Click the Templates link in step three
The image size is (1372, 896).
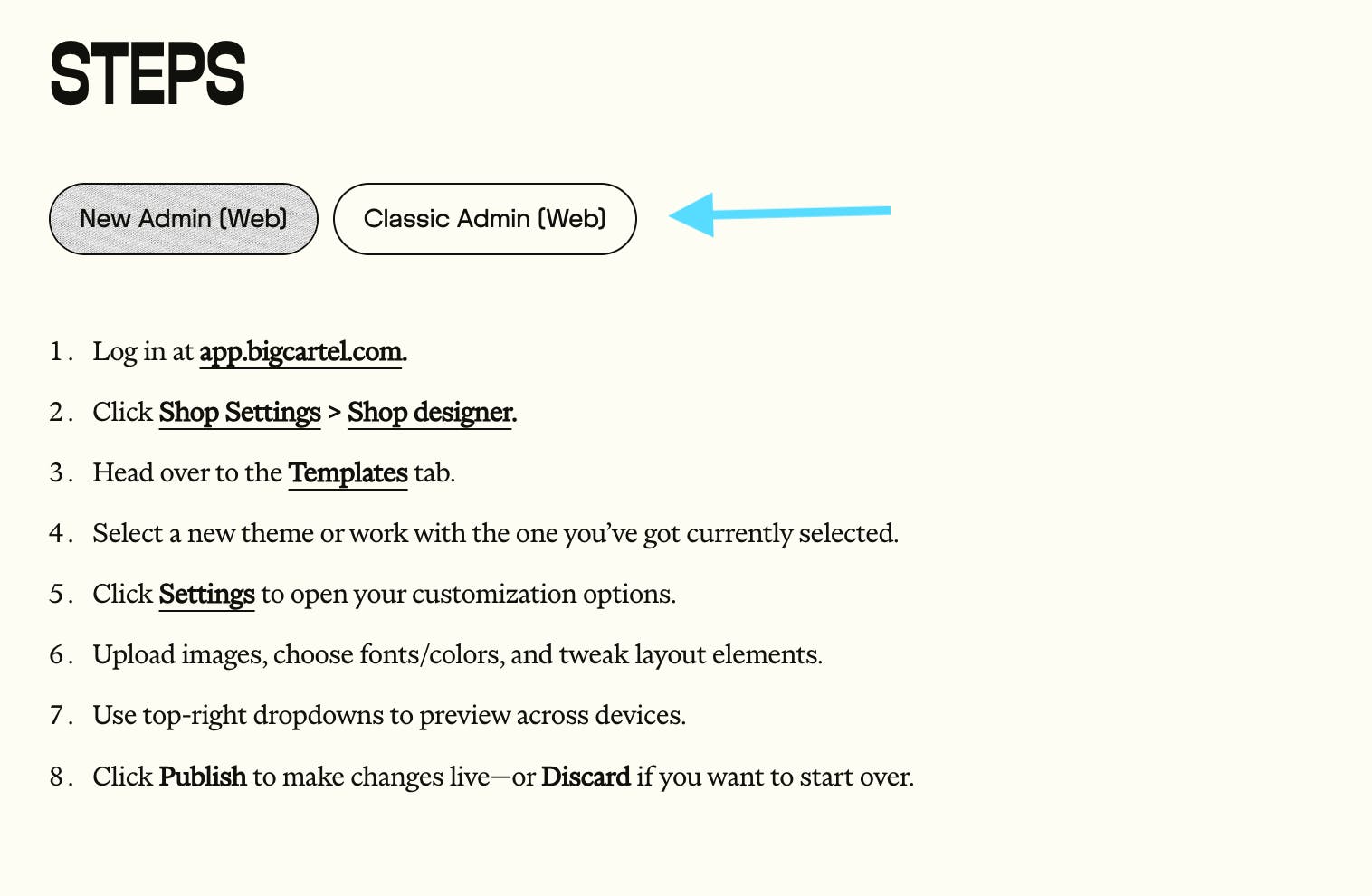(x=348, y=473)
